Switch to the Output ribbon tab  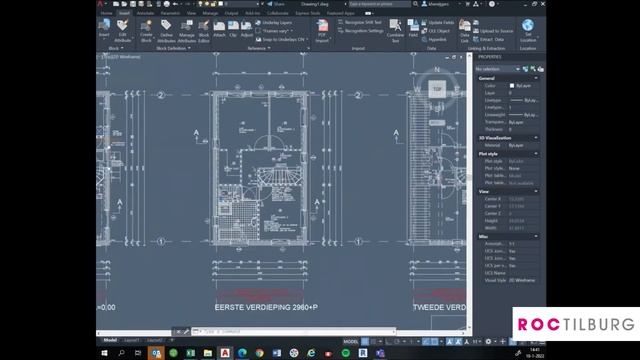(x=231, y=13)
